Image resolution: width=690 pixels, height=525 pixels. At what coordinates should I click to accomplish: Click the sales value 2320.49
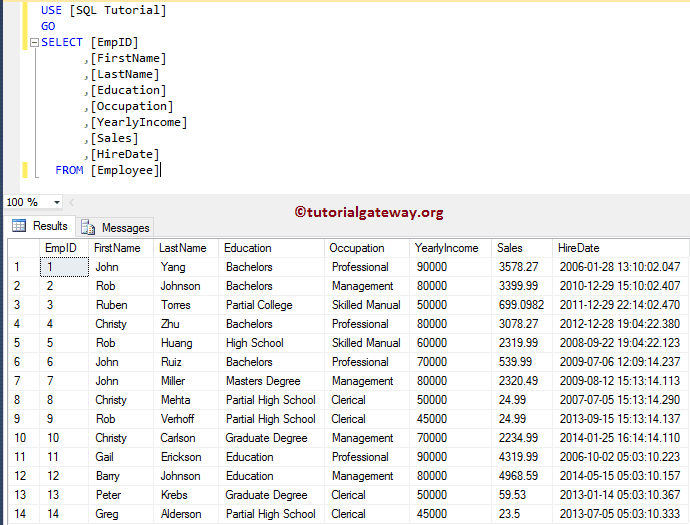[522, 381]
